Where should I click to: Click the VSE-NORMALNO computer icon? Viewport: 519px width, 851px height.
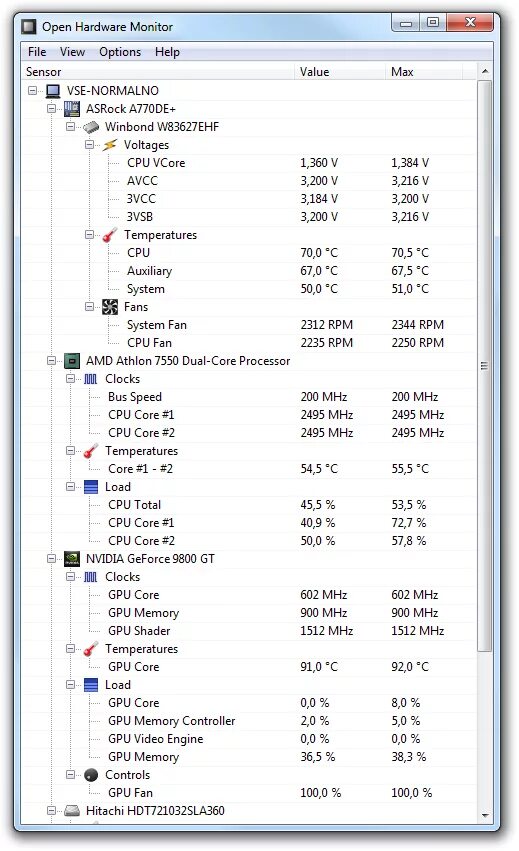click(53, 91)
